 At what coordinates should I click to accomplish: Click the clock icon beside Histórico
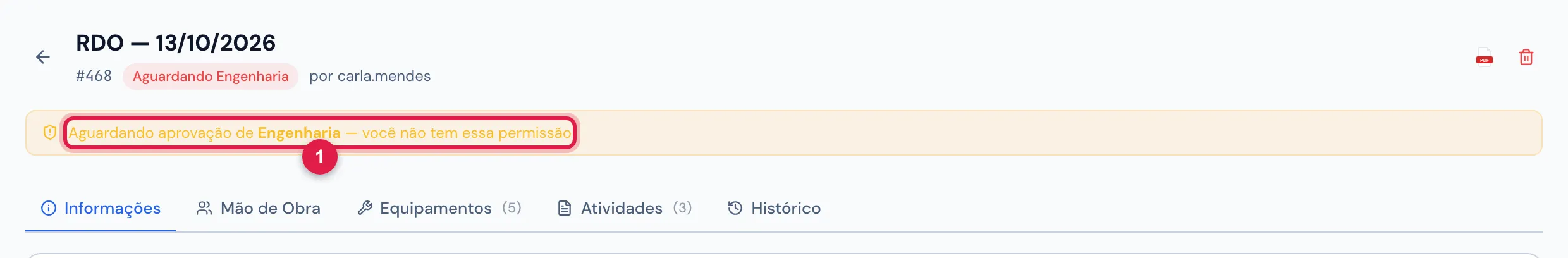point(735,208)
